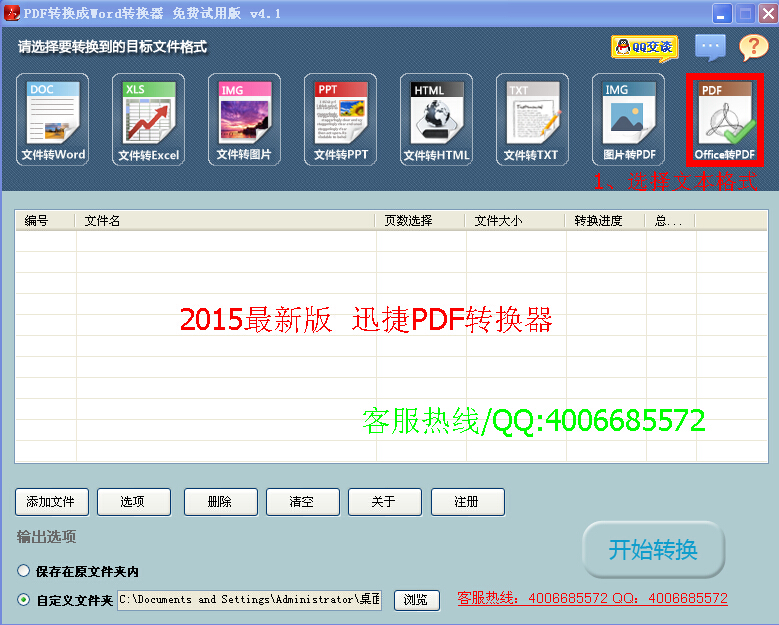Click the 清空 button to clear list
779x625 pixels.
click(303, 502)
